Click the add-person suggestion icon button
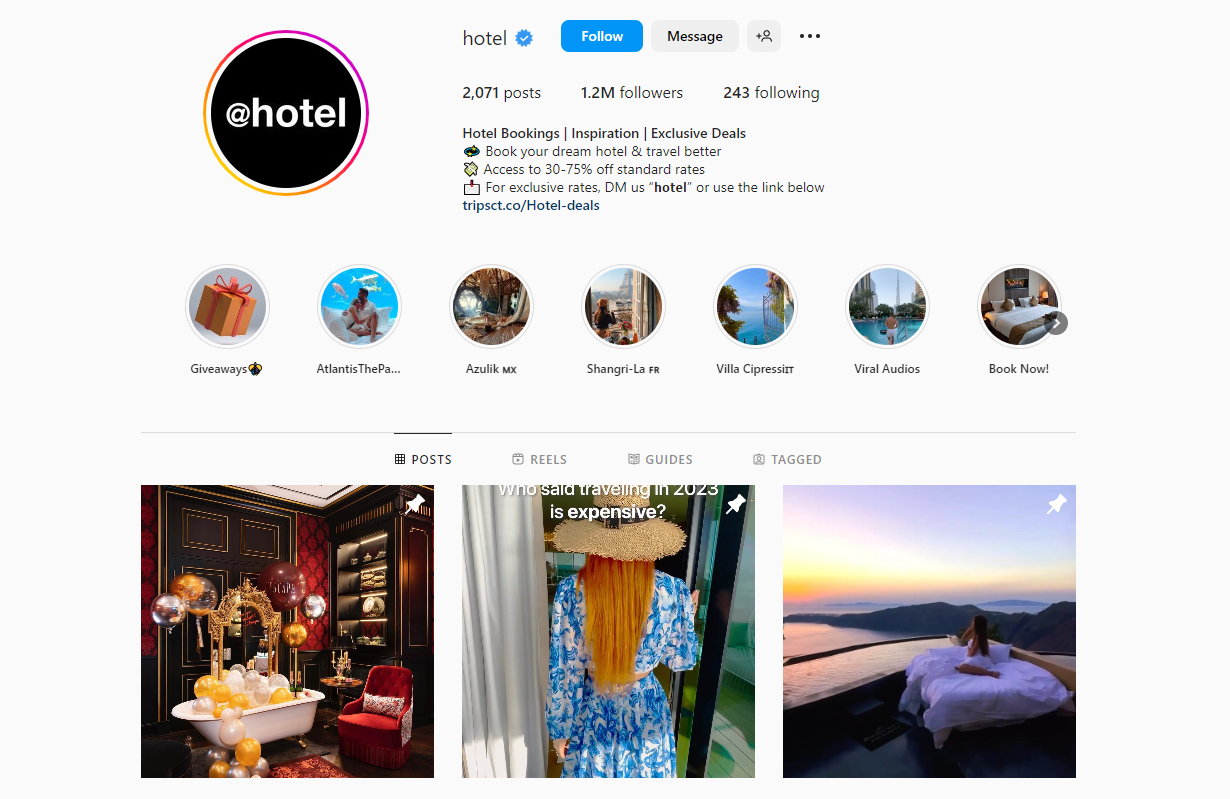Screen dimensions: 1230x799 (x=764, y=36)
